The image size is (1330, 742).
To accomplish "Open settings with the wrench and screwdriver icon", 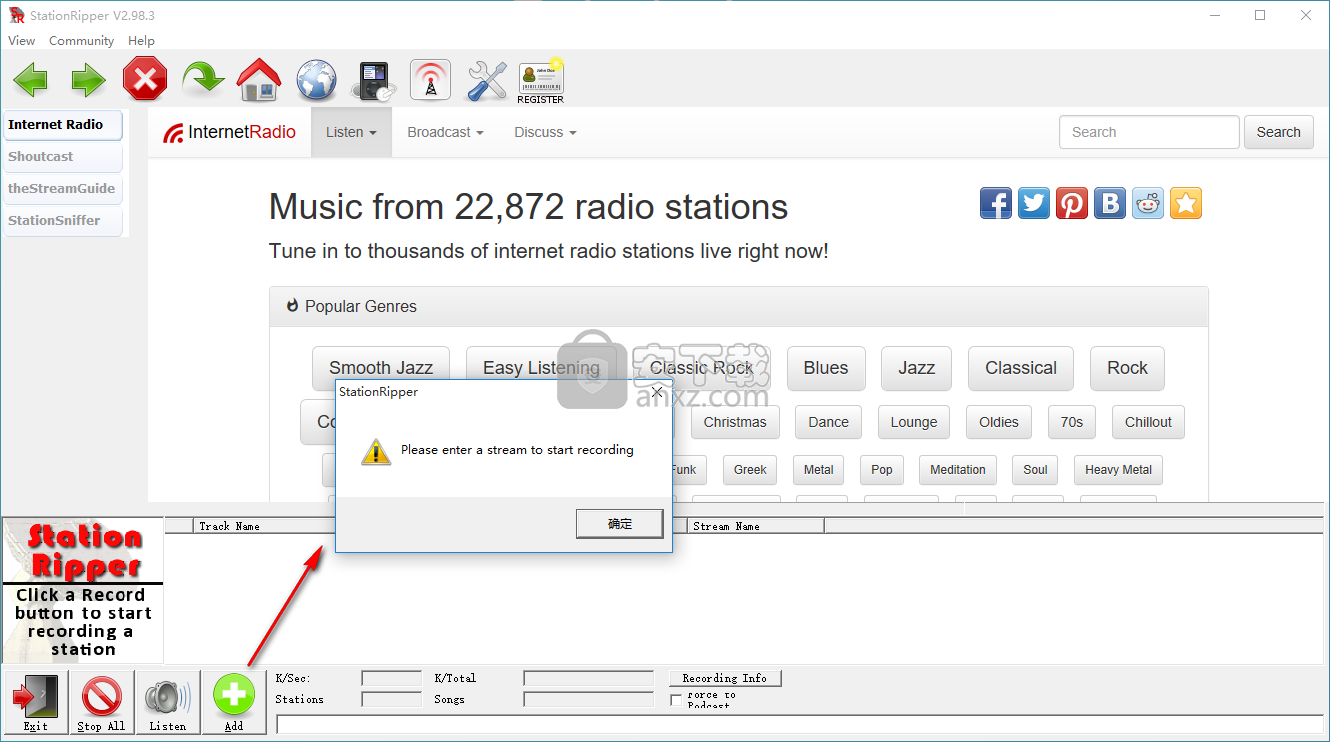I will [x=487, y=80].
